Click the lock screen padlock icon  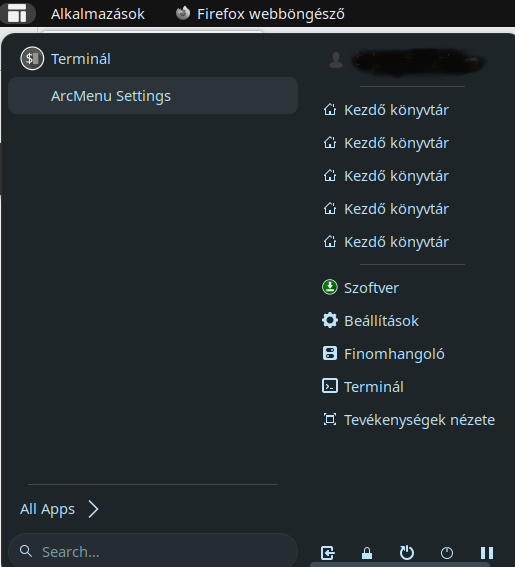point(367,553)
